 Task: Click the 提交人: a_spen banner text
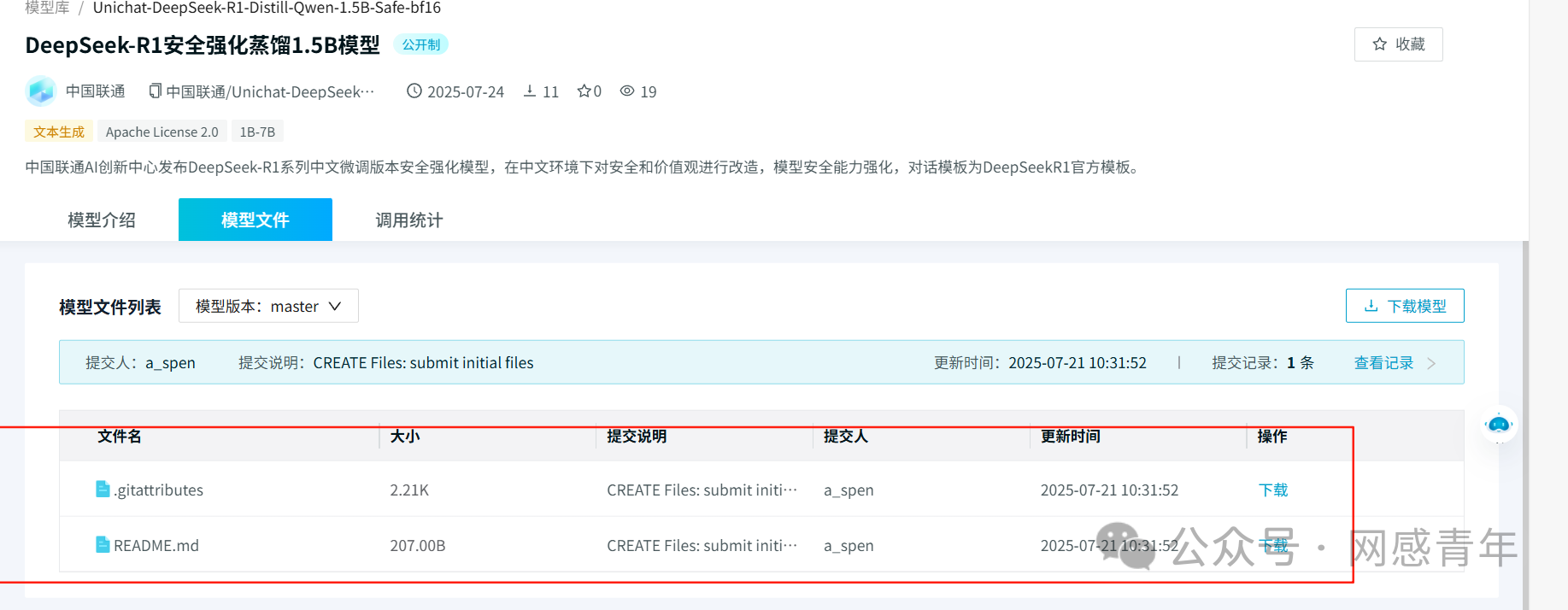(140, 363)
